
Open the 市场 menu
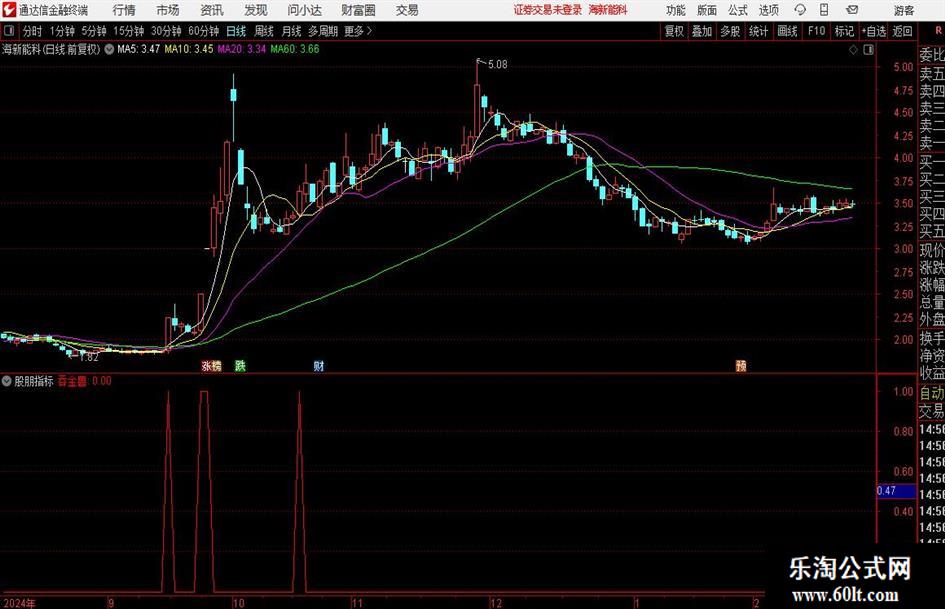pos(168,10)
